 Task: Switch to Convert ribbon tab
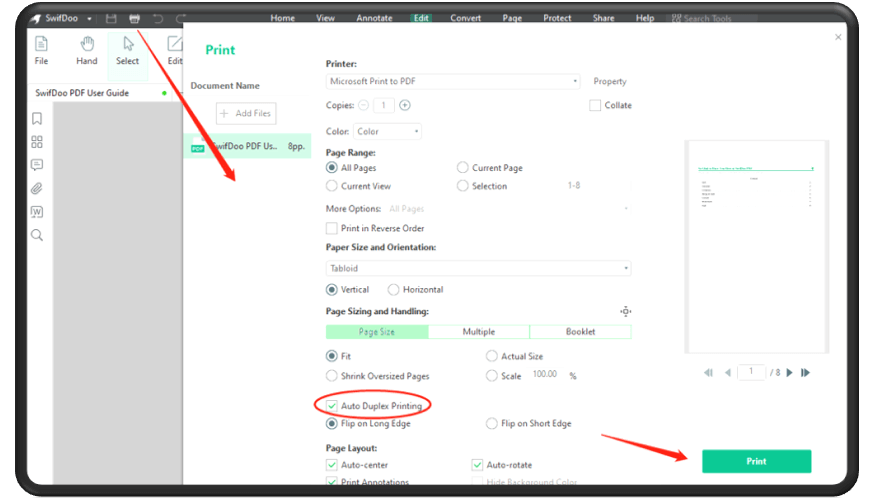click(x=465, y=18)
